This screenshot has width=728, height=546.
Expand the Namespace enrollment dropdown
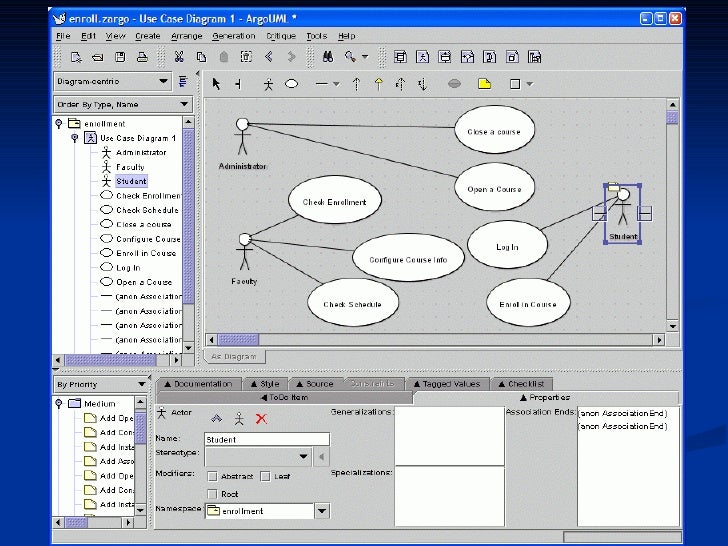[321, 511]
